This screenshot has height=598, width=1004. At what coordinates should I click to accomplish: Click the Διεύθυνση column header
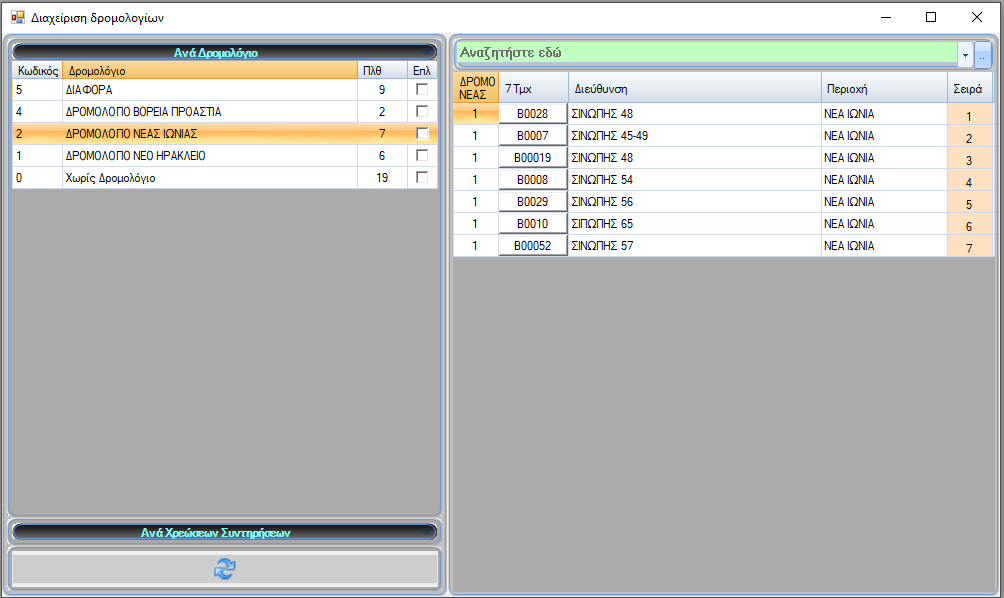click(694, 88)
